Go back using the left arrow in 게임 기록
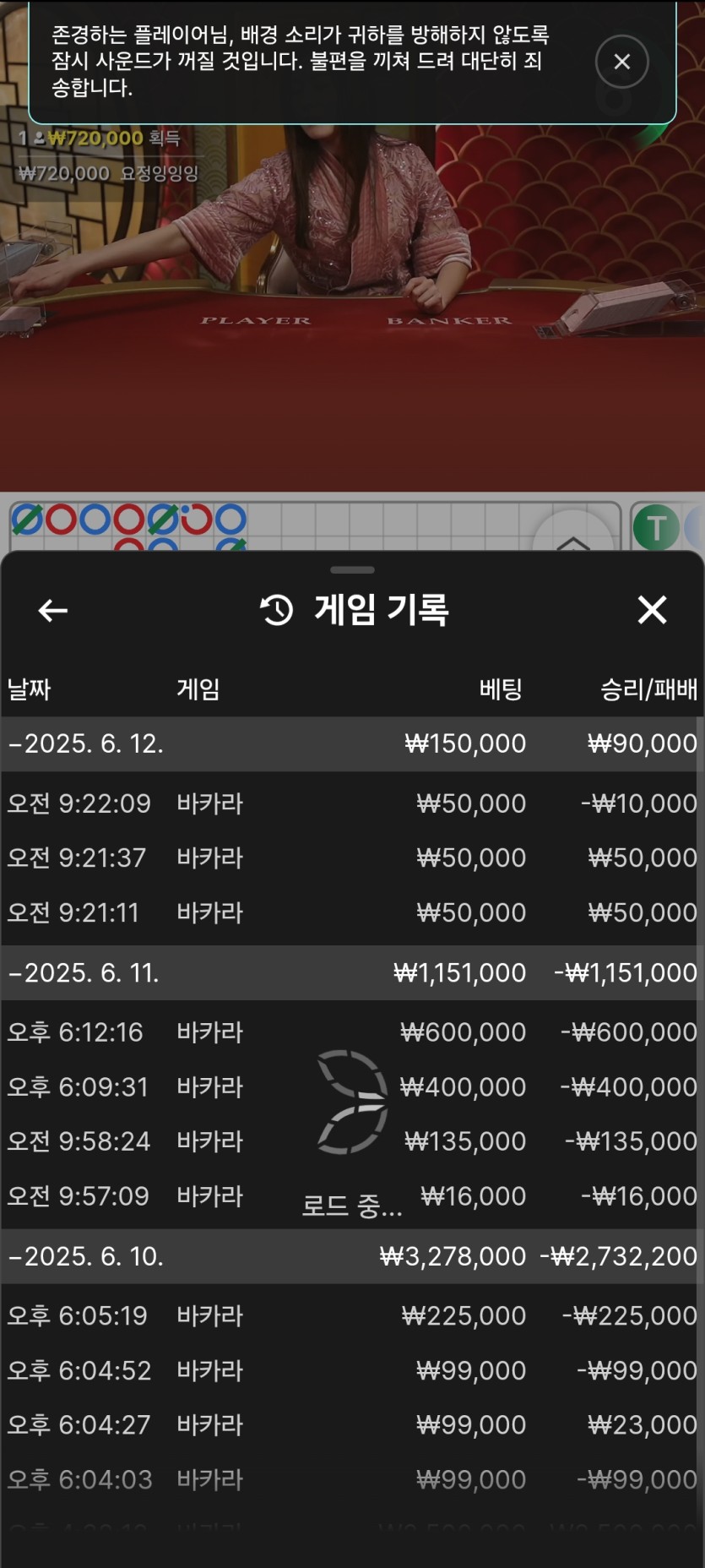 (x=52, y=610)
